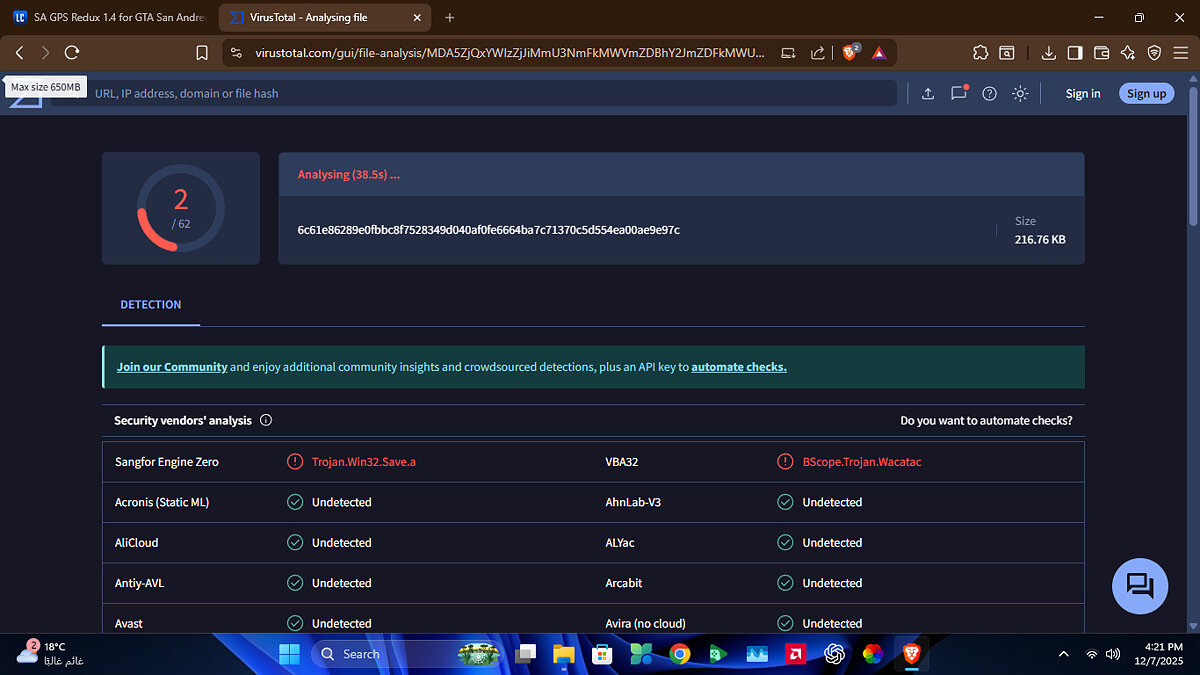Click the Sign in link
1200x675 pixels.
tap(1082, 93)
